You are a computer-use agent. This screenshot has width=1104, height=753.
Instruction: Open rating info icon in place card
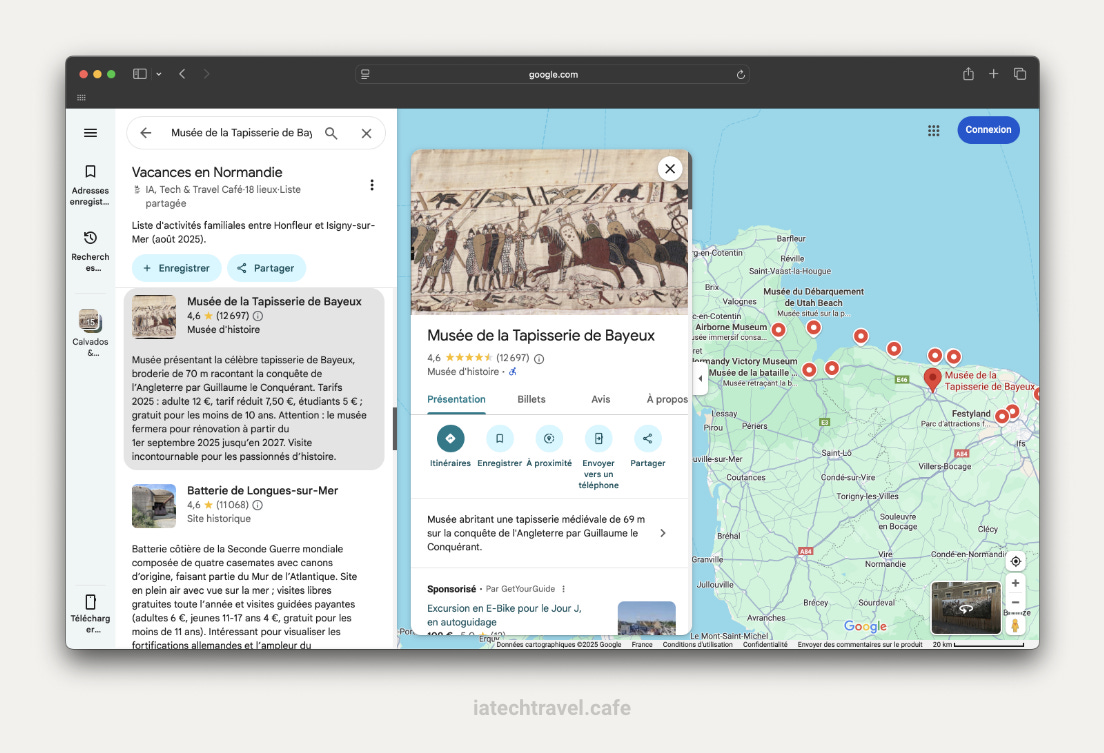coord(539,359)
